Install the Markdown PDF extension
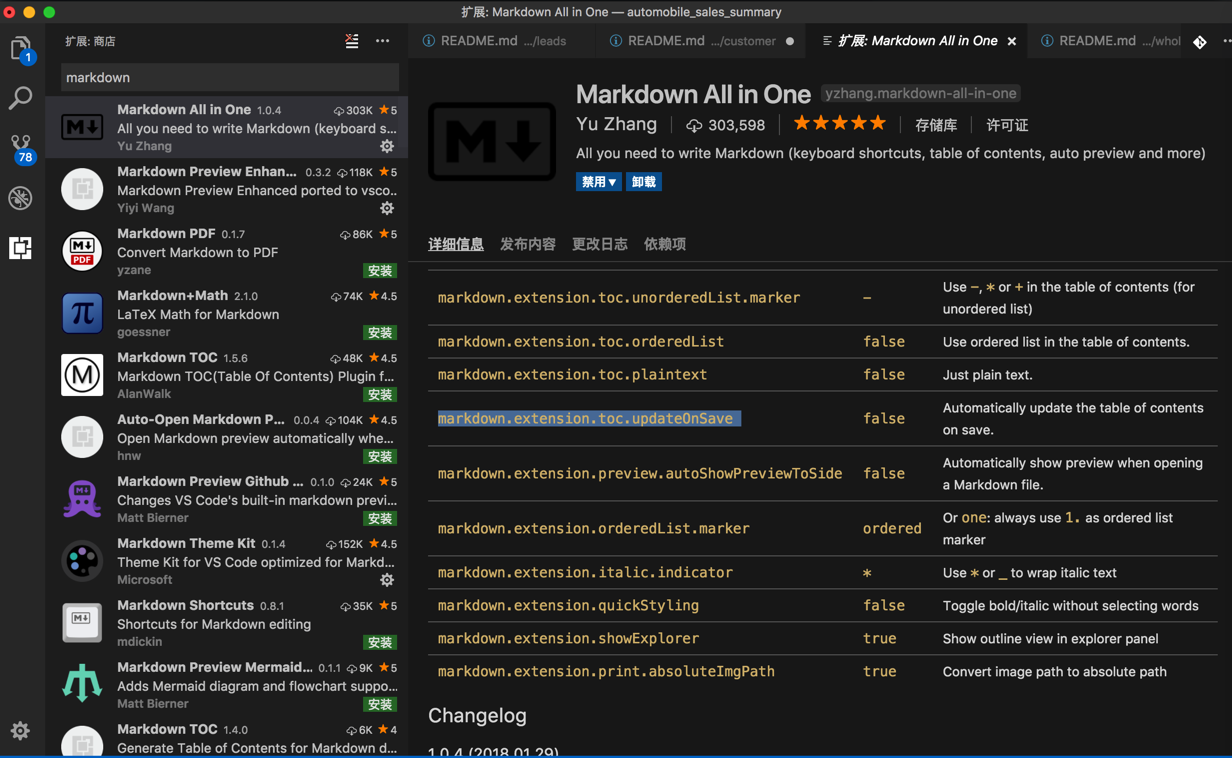The height and width of the screenshot is (758, 1232). tap(379, 271)
